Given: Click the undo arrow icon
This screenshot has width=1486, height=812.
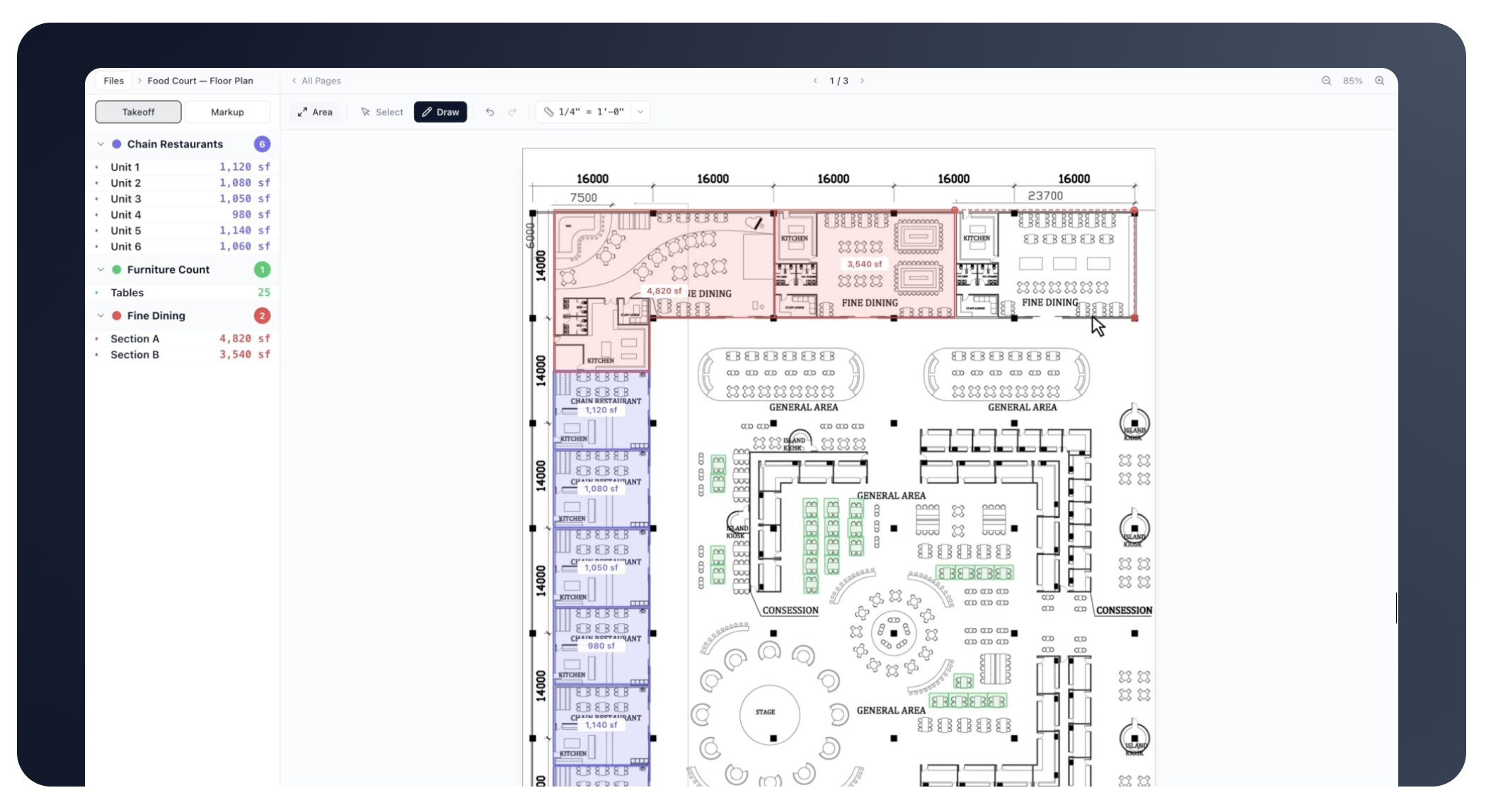Looking at the screenshot, I should tap(490, 112).
